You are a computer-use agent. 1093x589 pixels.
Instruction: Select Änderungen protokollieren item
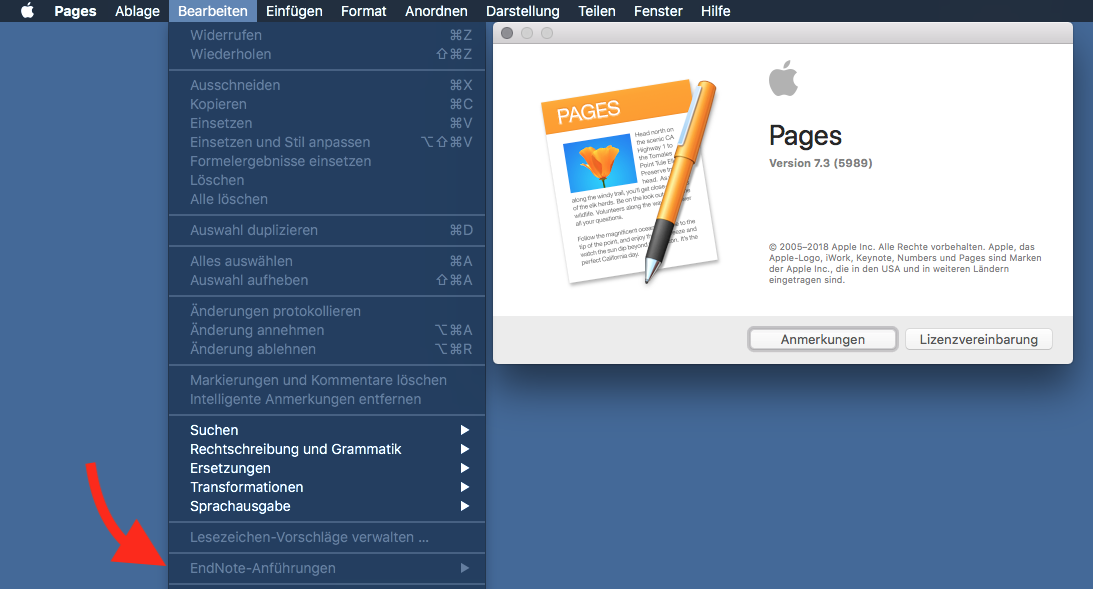[327, 311]
